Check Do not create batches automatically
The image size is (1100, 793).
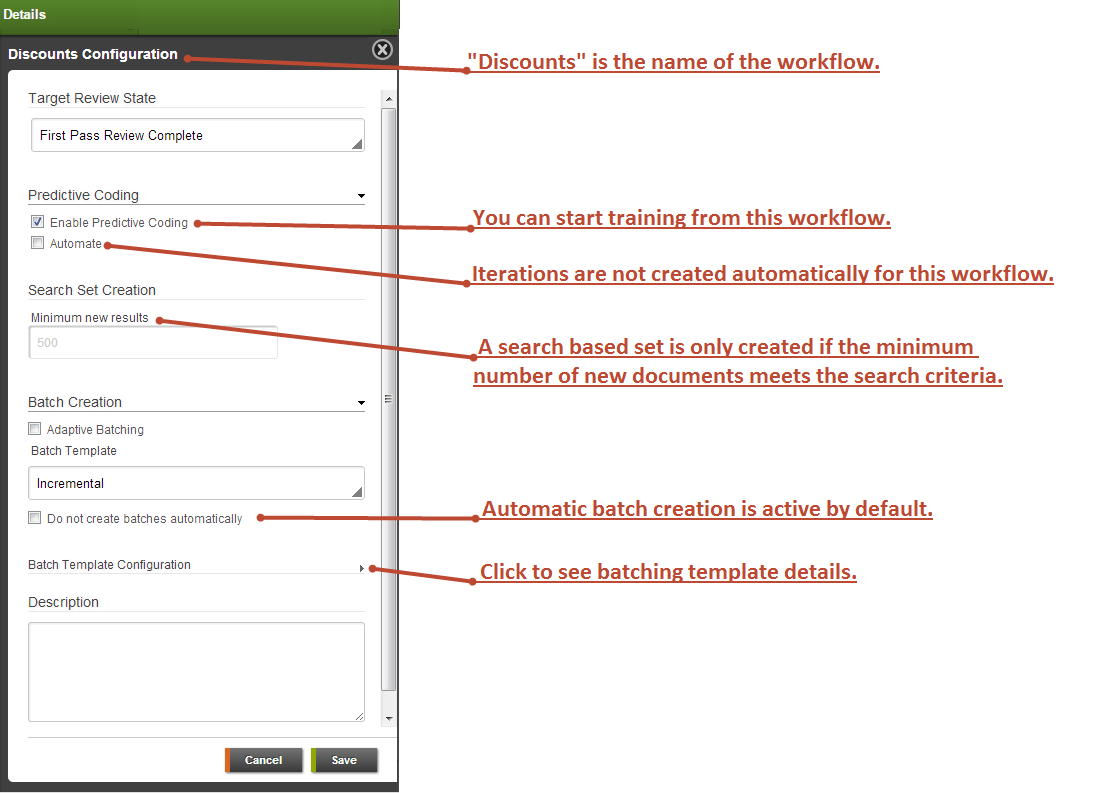[x=35, y=518]
